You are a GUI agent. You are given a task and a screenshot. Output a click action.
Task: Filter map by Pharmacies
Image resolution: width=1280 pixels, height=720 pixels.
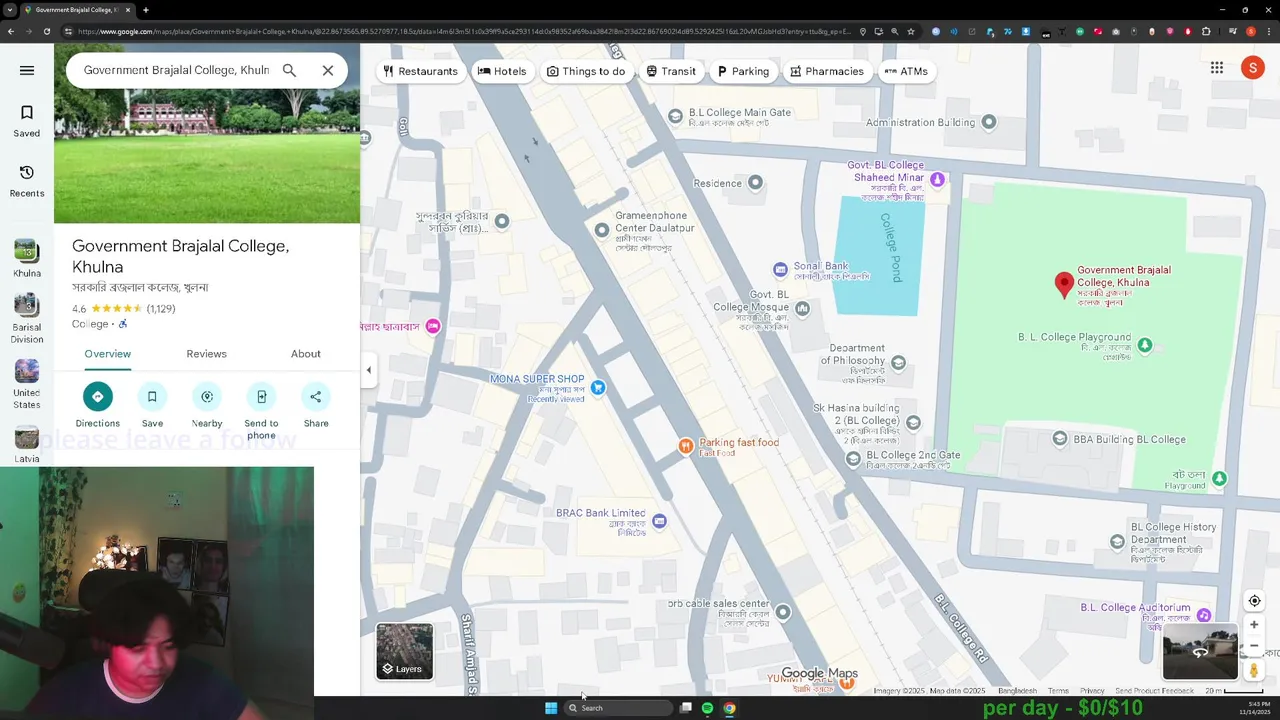(x=826, y=71)
